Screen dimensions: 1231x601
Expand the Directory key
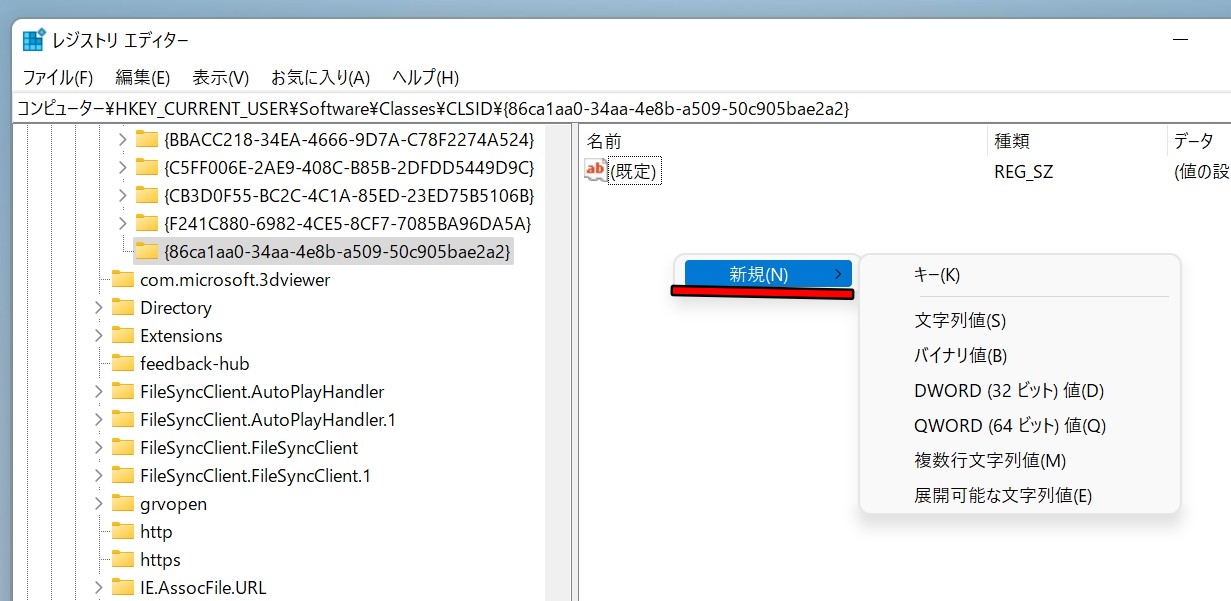pos(99,308)
